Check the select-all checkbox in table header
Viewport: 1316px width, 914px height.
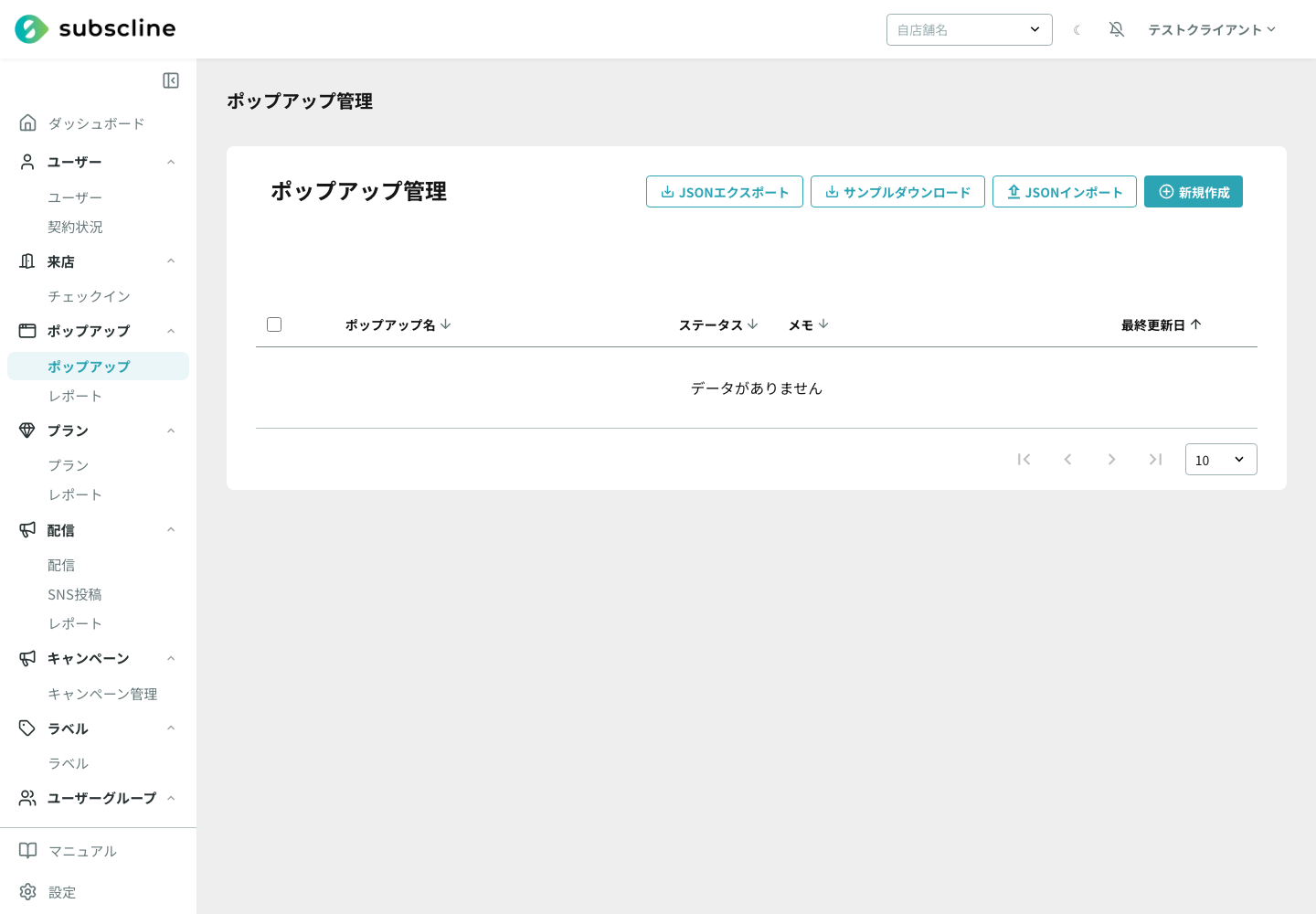point(274,324)
